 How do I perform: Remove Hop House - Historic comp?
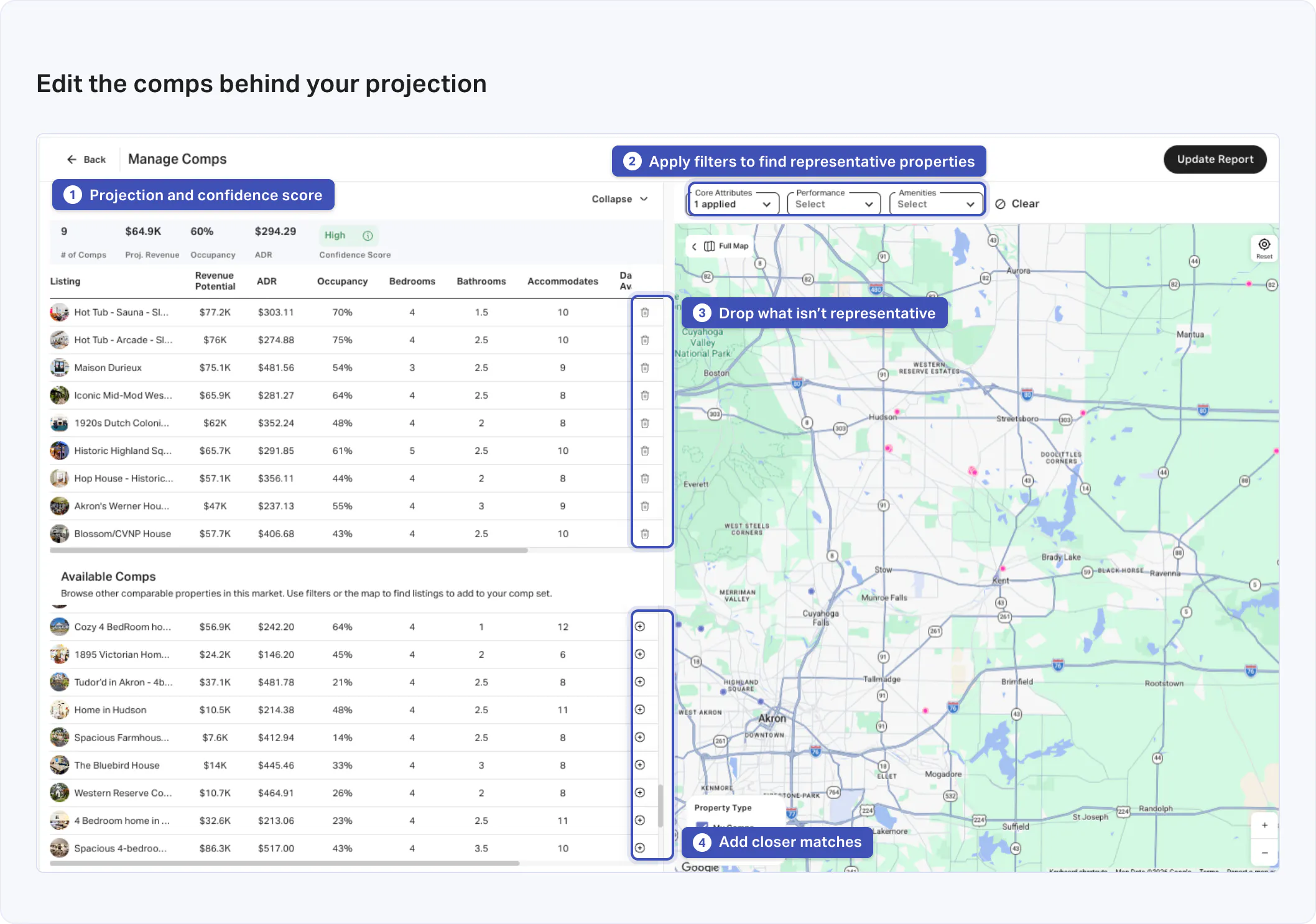645,478
